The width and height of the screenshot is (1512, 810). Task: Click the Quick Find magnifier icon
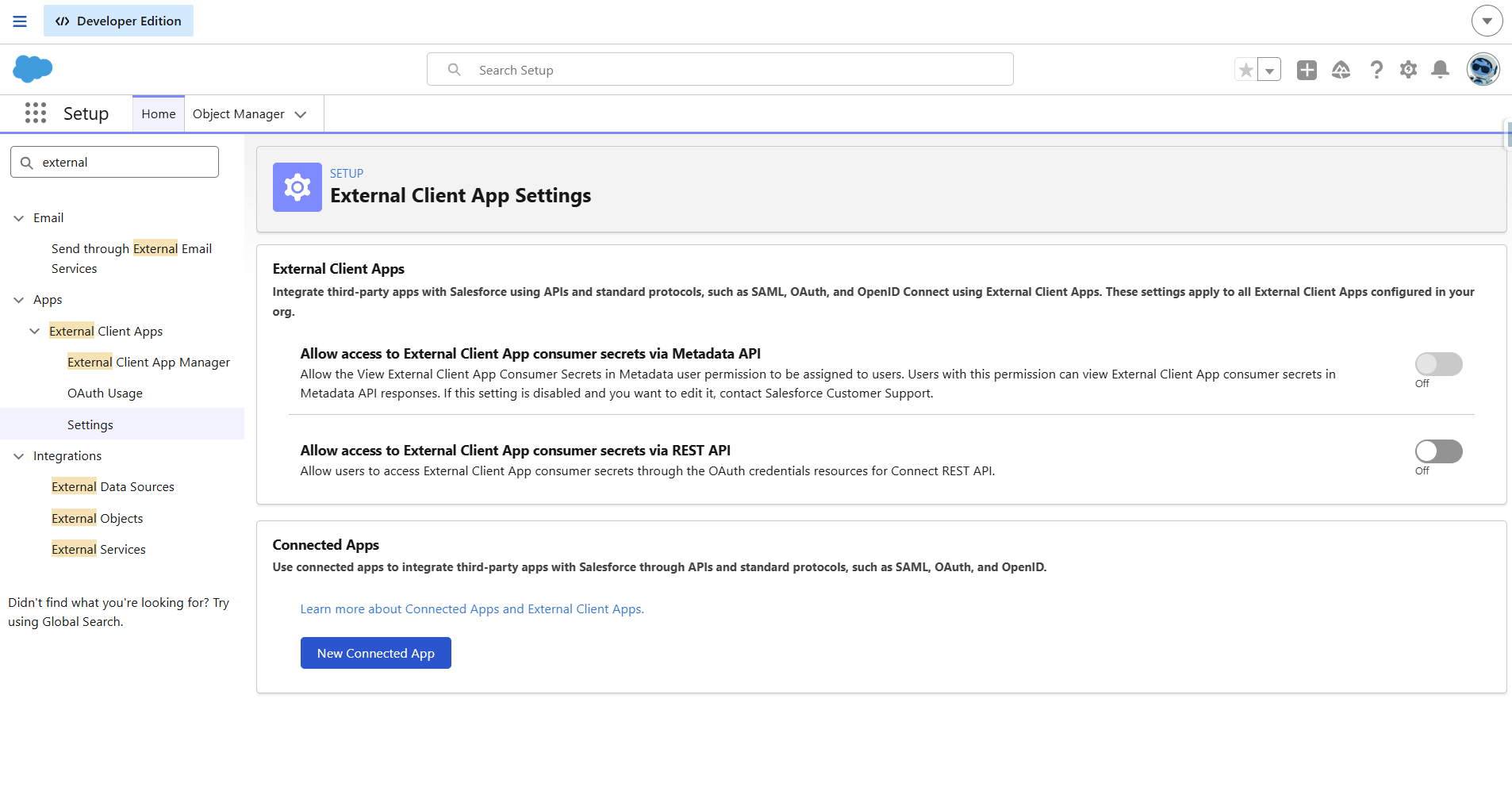27,163
